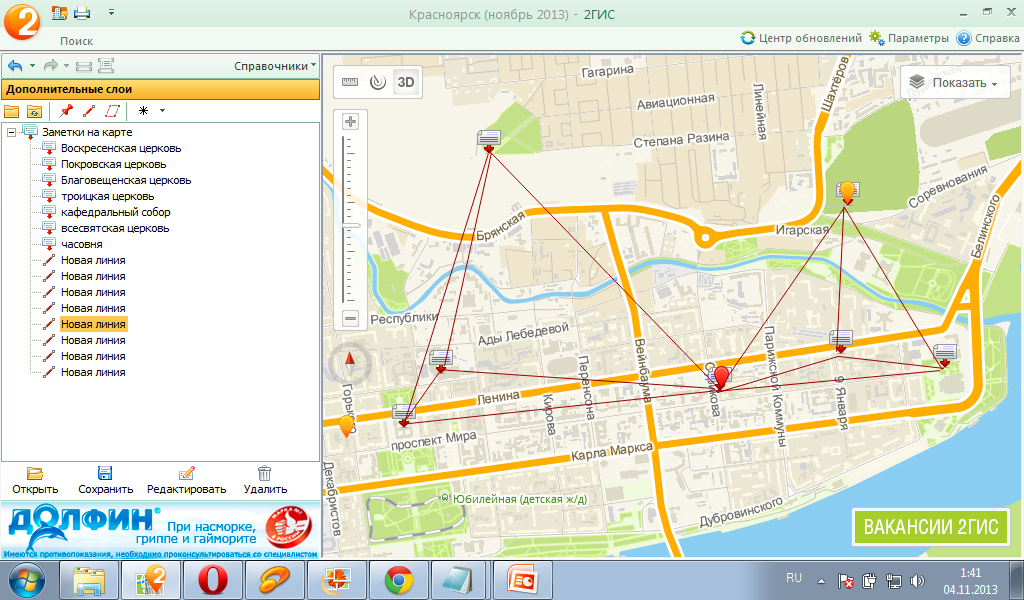Viewport: 1024px width, 600px height.
Task: Click the orange pin marker near Игарская
Action: (x=847, y=193)
